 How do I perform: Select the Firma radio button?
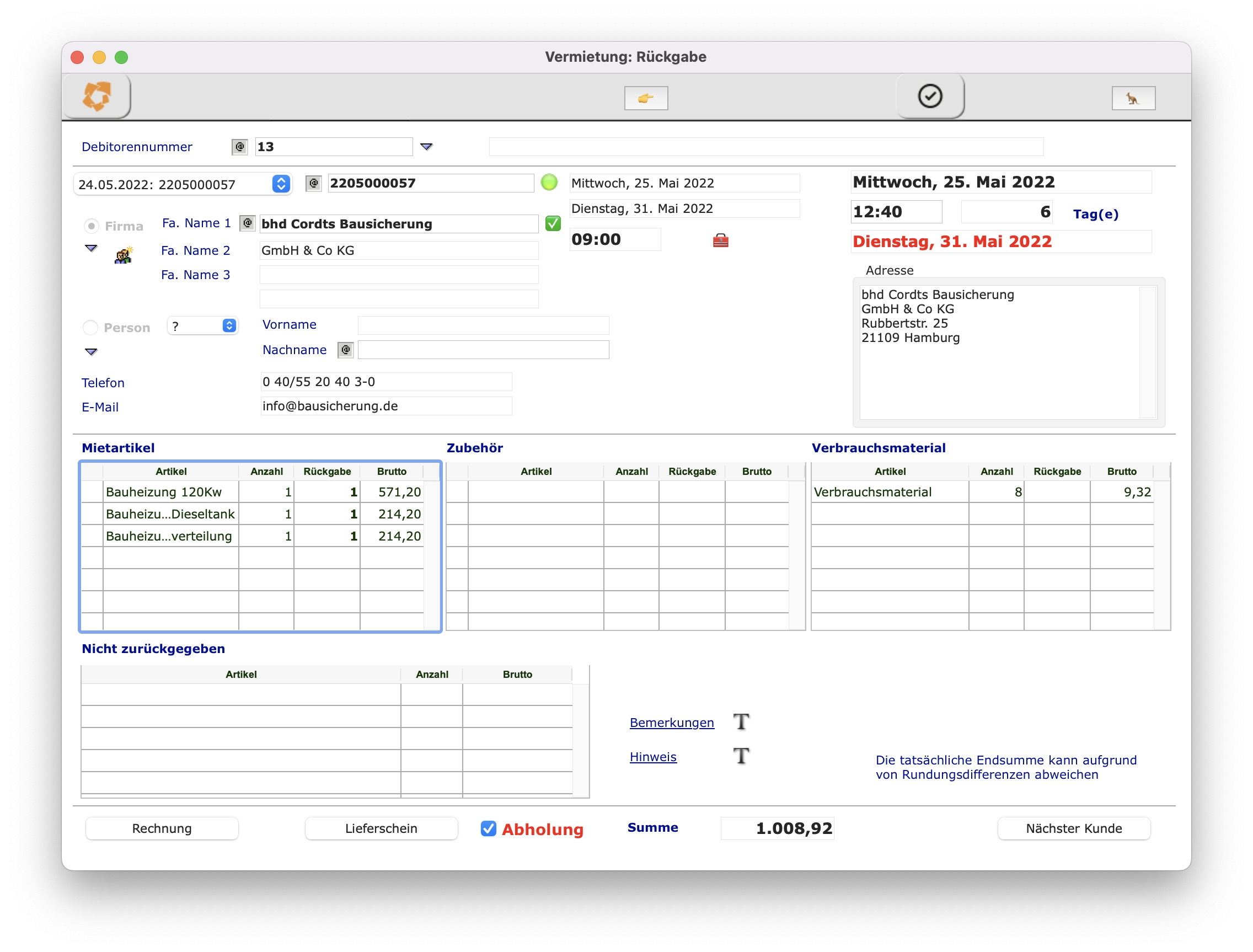(x=91, y=226)
